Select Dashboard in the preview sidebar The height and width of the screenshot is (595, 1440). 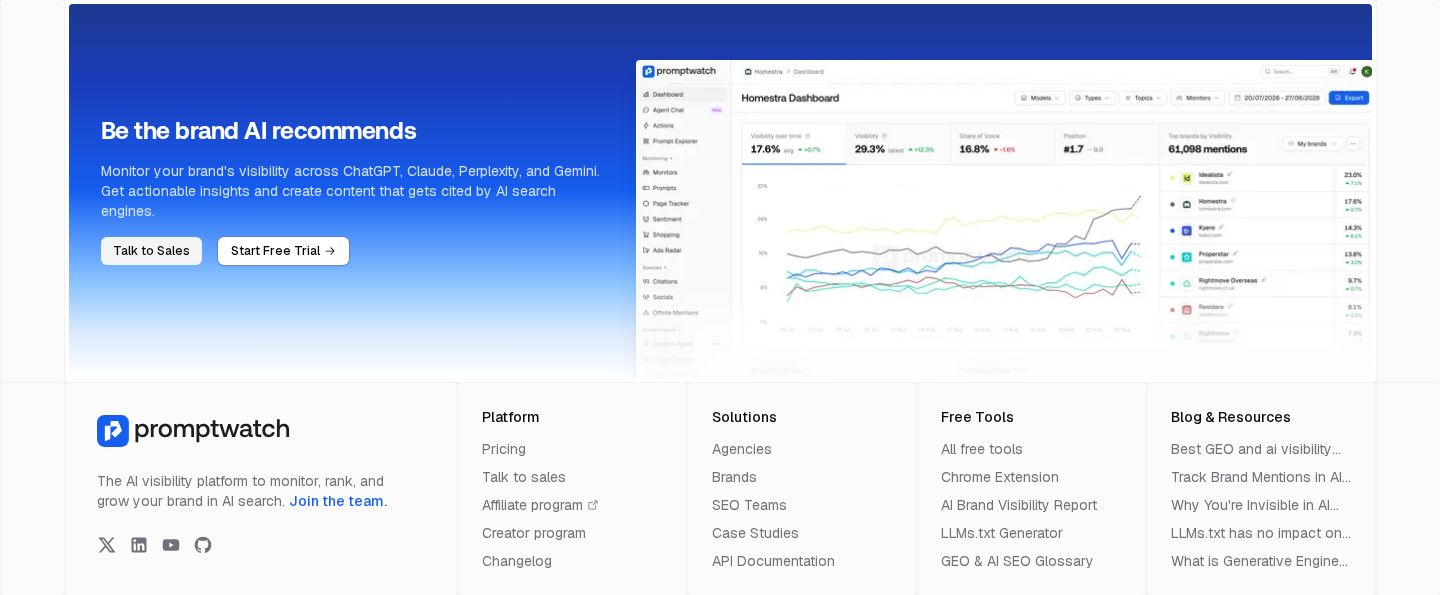point(684,94)
